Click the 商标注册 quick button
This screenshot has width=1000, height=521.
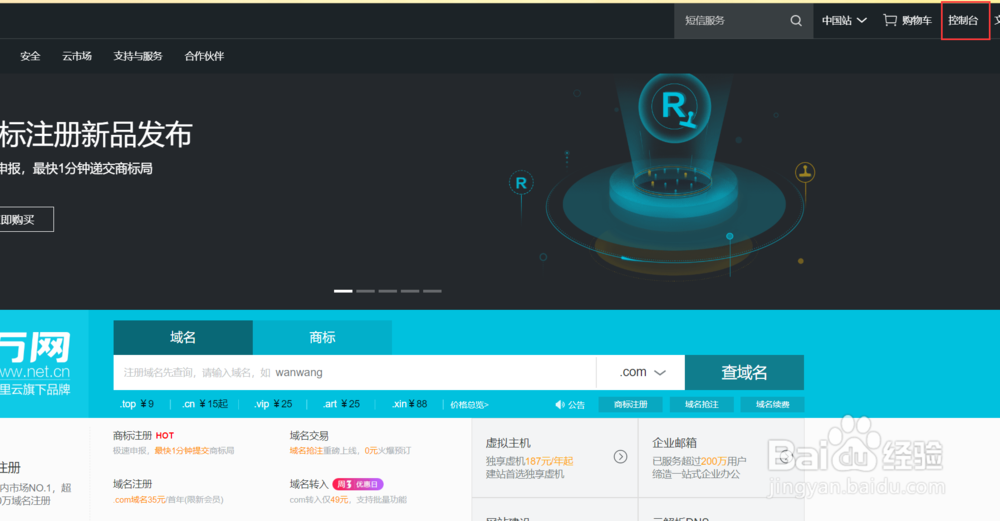point(630,404)
